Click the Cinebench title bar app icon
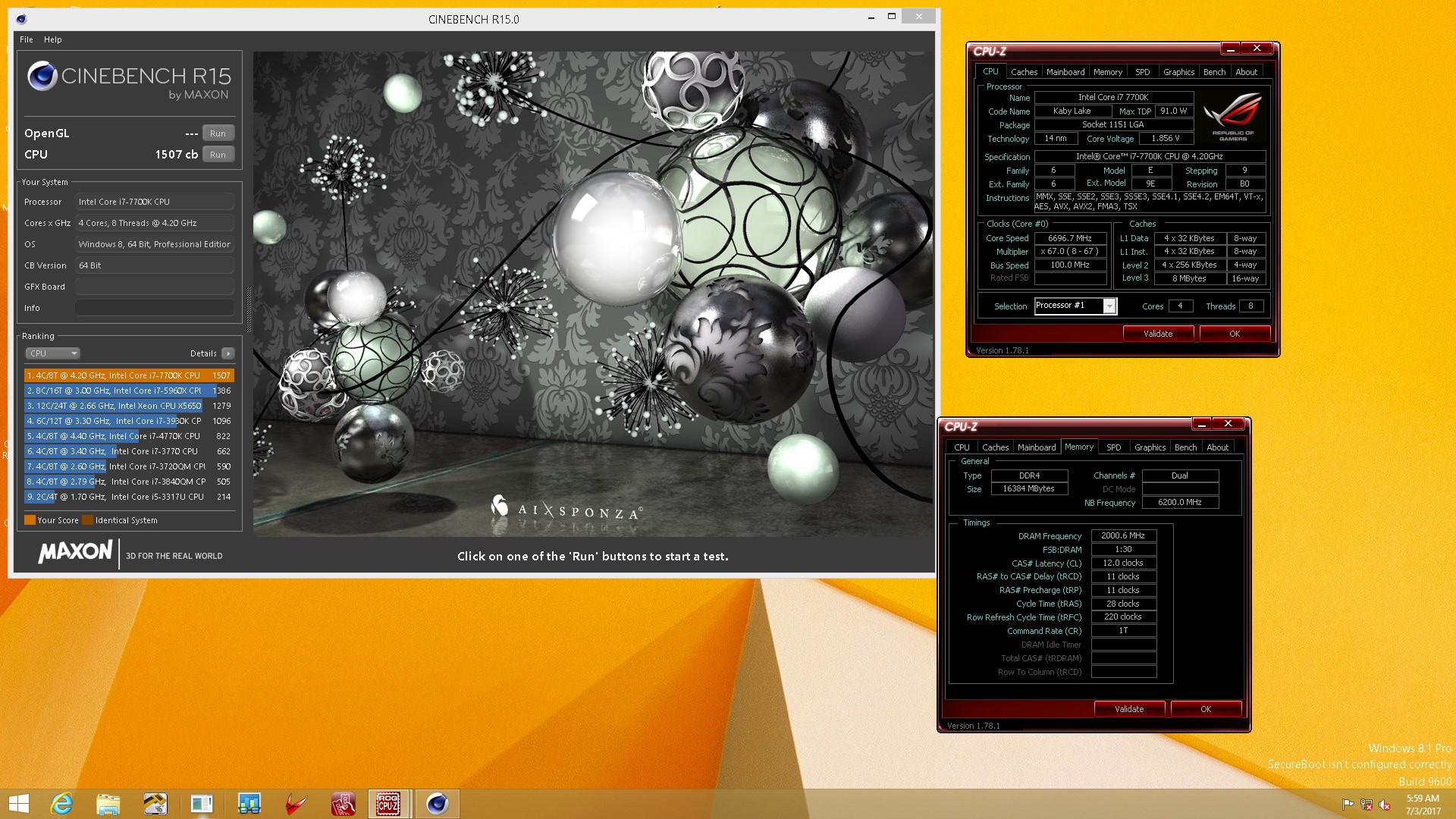The width and height of the screenshot is (1456, 819). click(21, 19)
